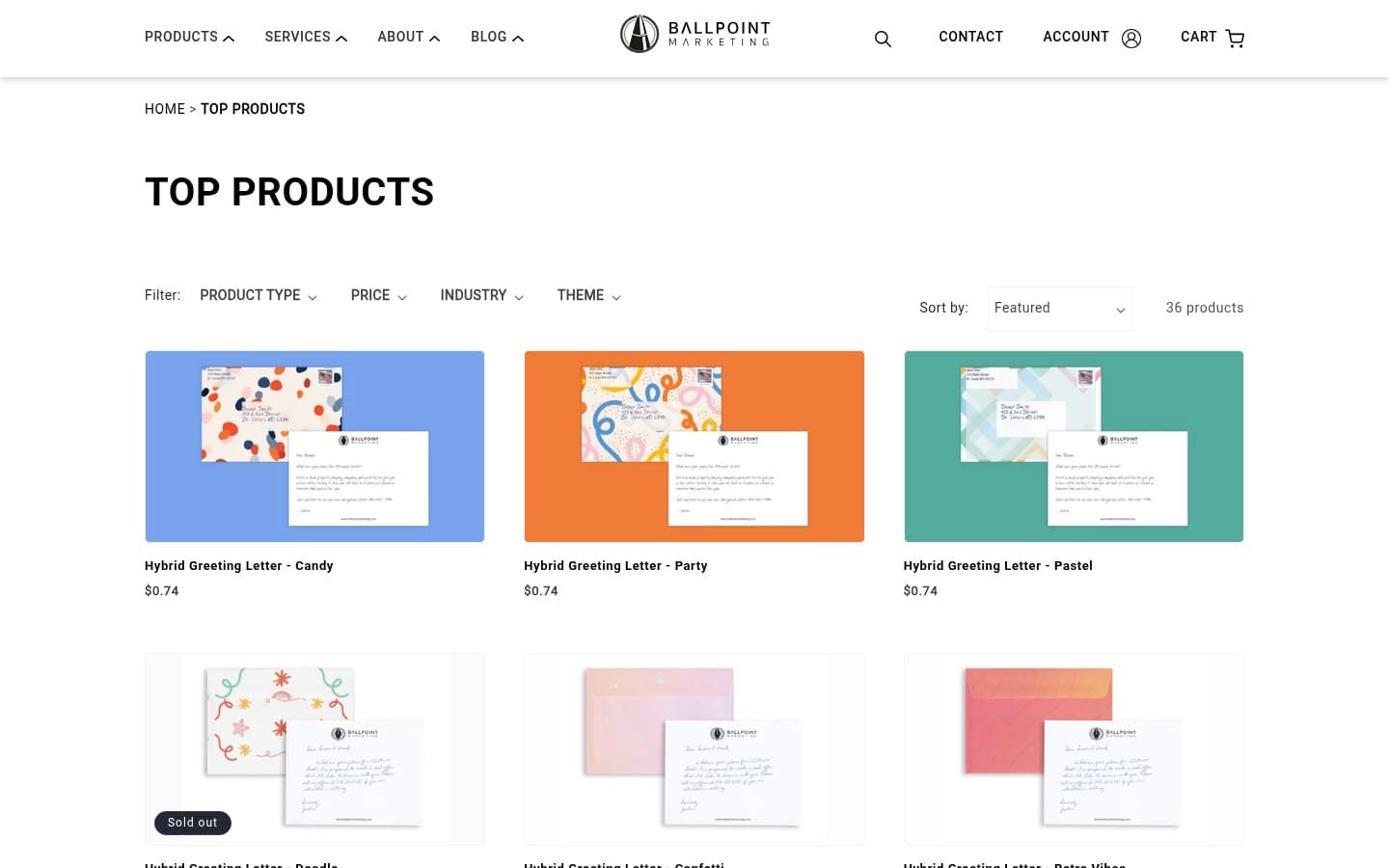This screenshot has width=1389, height=868.
Task: Click the TOP PRODUCTS breadcrumb
Action: (x=253, y=109)
